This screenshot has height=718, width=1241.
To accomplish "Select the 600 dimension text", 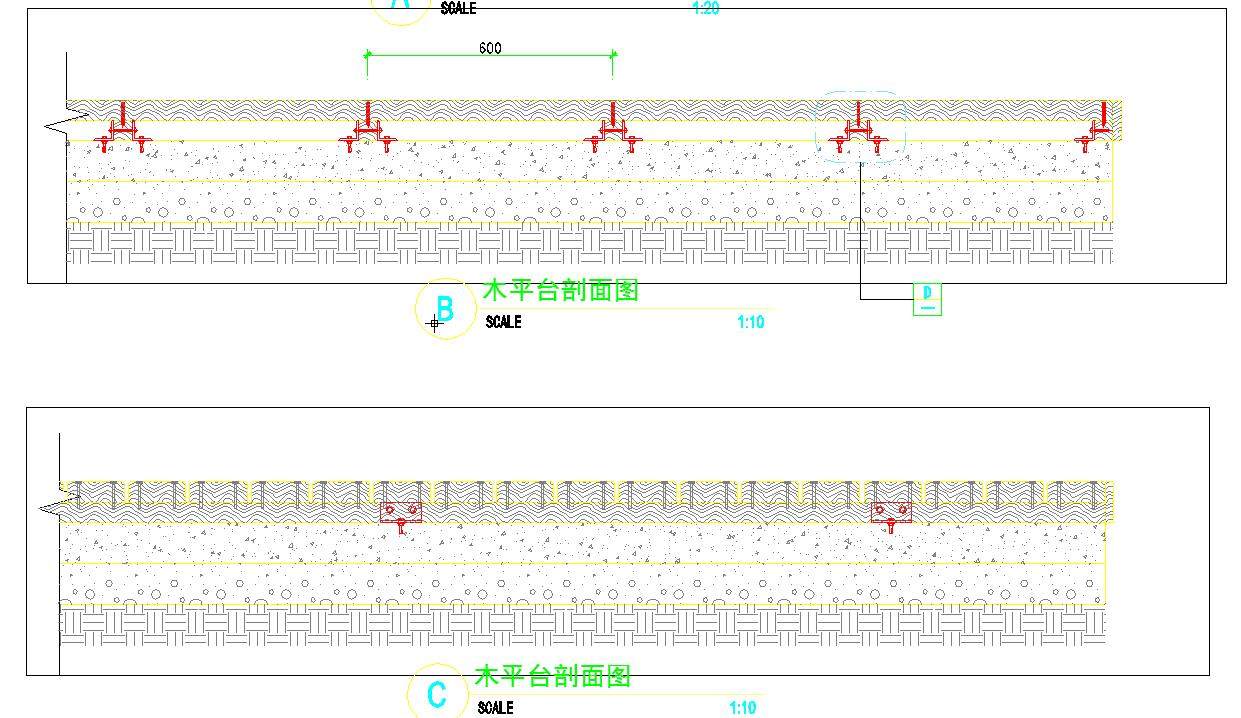I will pos(490,48).
